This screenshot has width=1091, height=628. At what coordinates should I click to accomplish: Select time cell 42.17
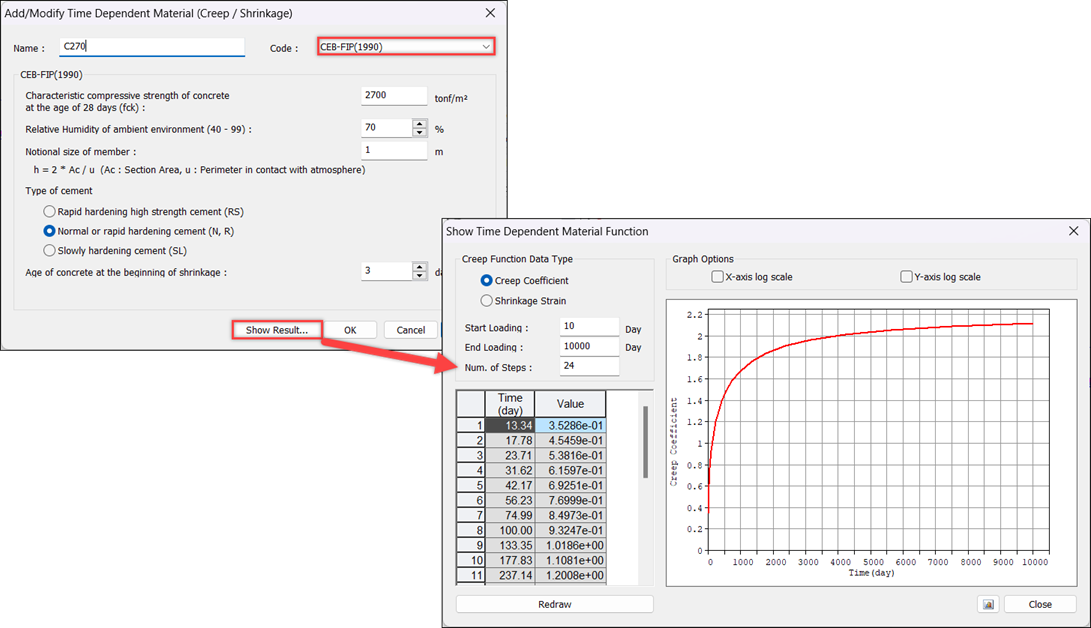tap(509, 485)
